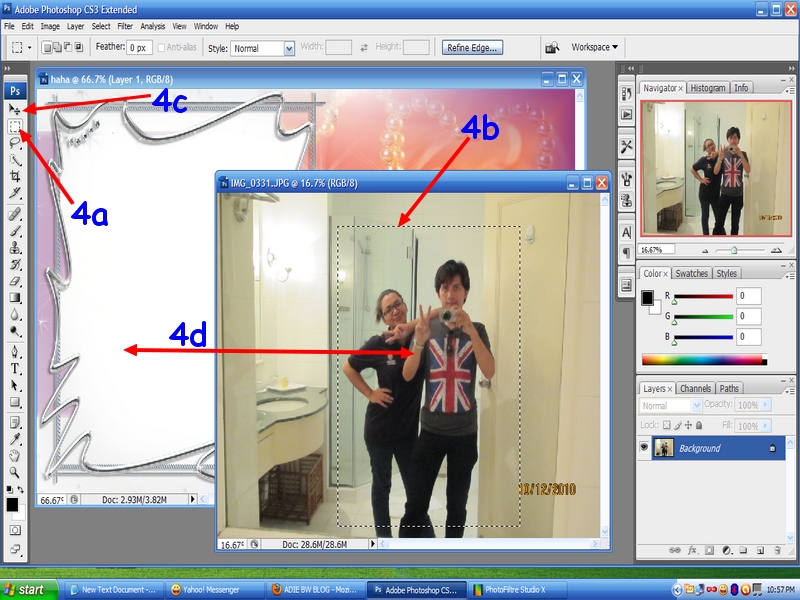This screenshot has height=600, width=800.
Task: Open the Windows start menu
Action: 29,589
